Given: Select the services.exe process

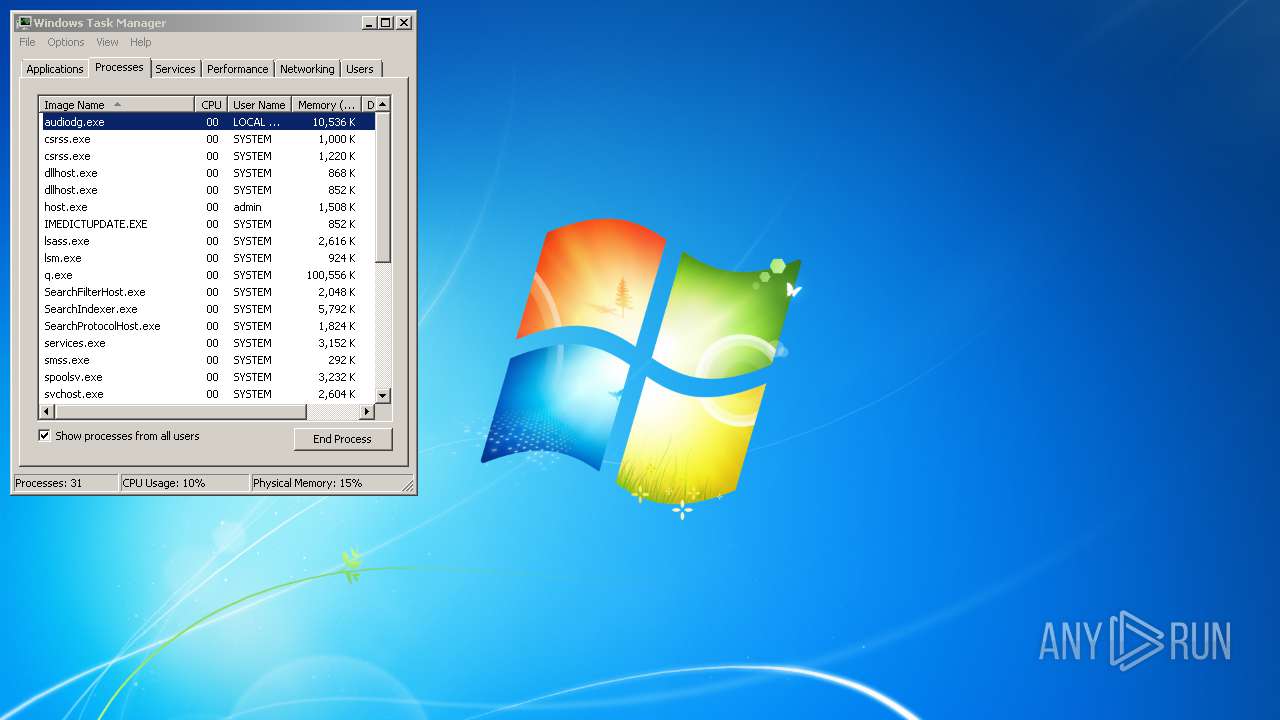Looking at the screenshot, I should [x=207, y=343].
